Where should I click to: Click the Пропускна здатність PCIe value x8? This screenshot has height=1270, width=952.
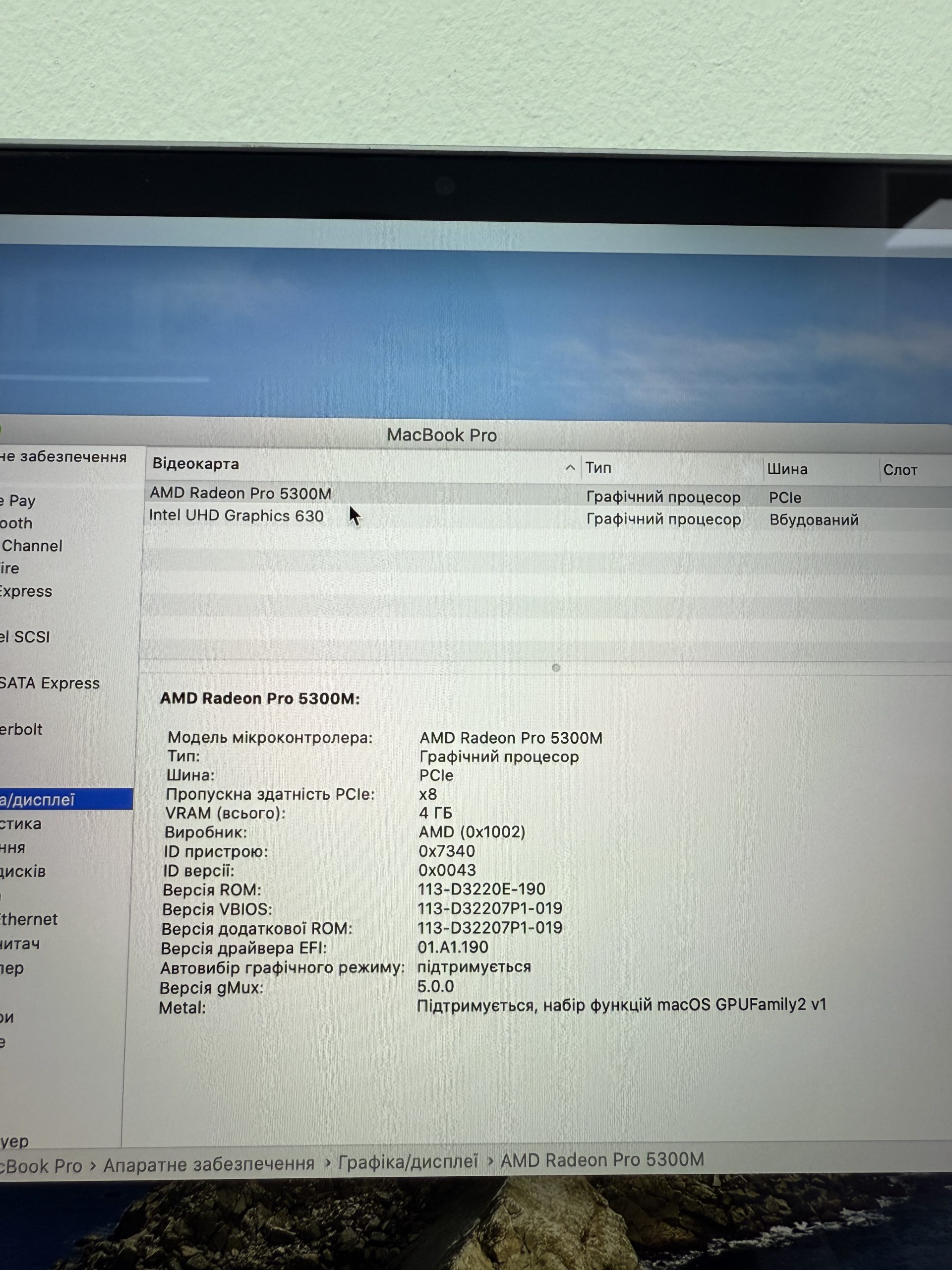point(428,795)
